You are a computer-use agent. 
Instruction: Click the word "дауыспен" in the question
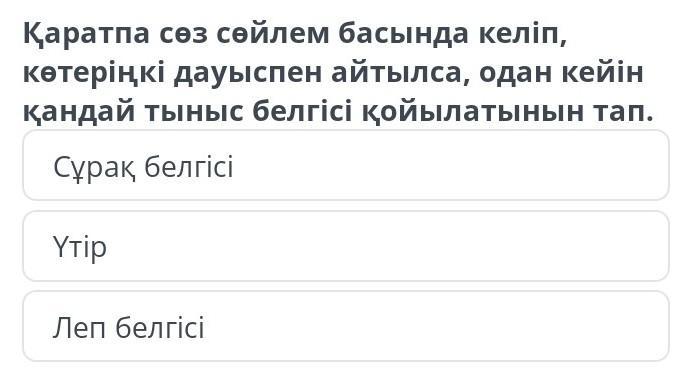coord(248,74)
